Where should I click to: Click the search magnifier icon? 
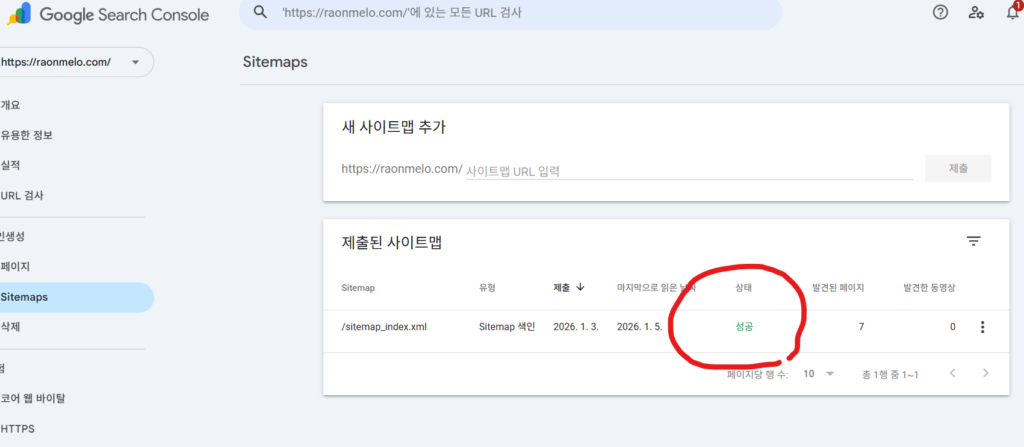261,13
